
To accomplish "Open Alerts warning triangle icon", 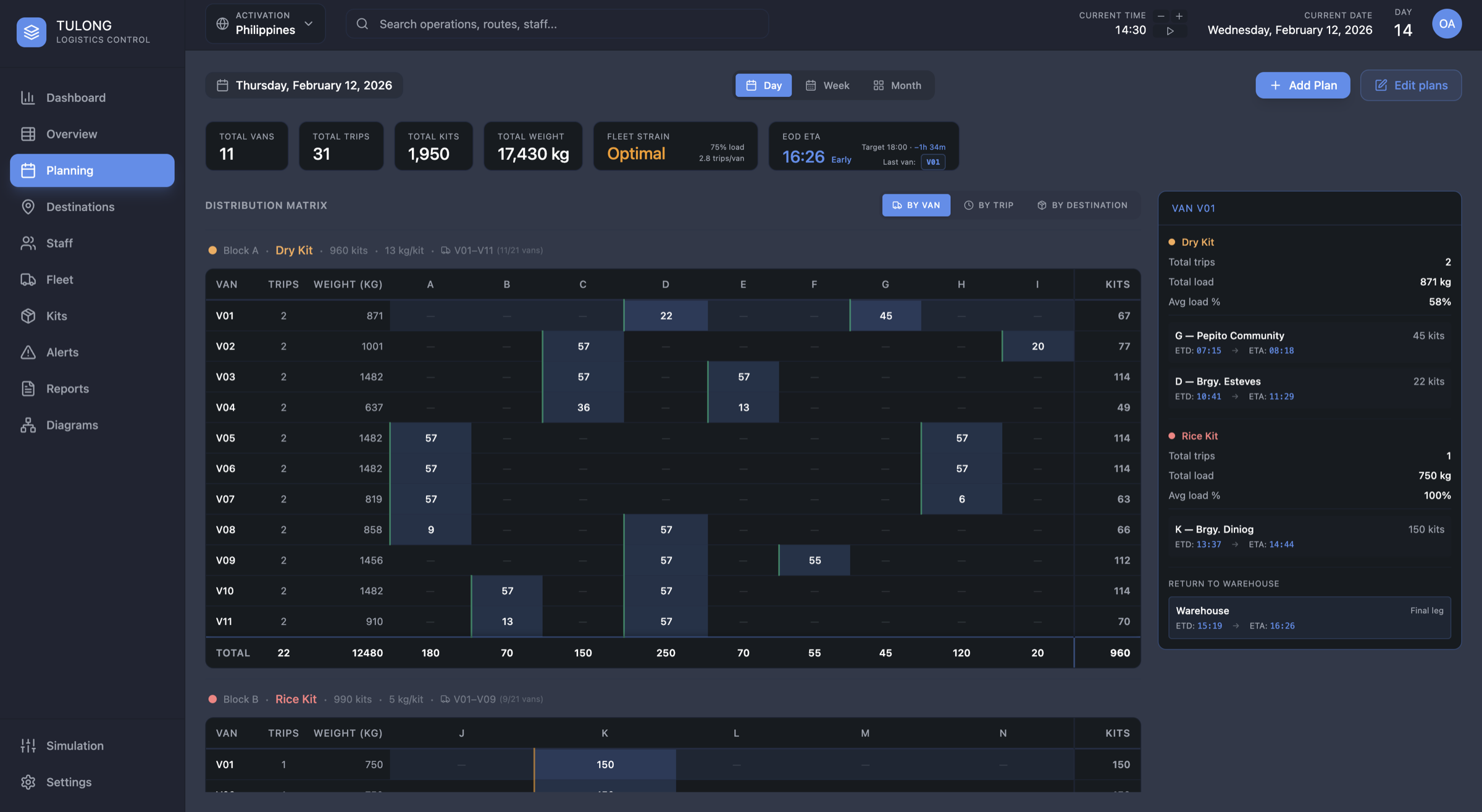I will click(28, 352).
